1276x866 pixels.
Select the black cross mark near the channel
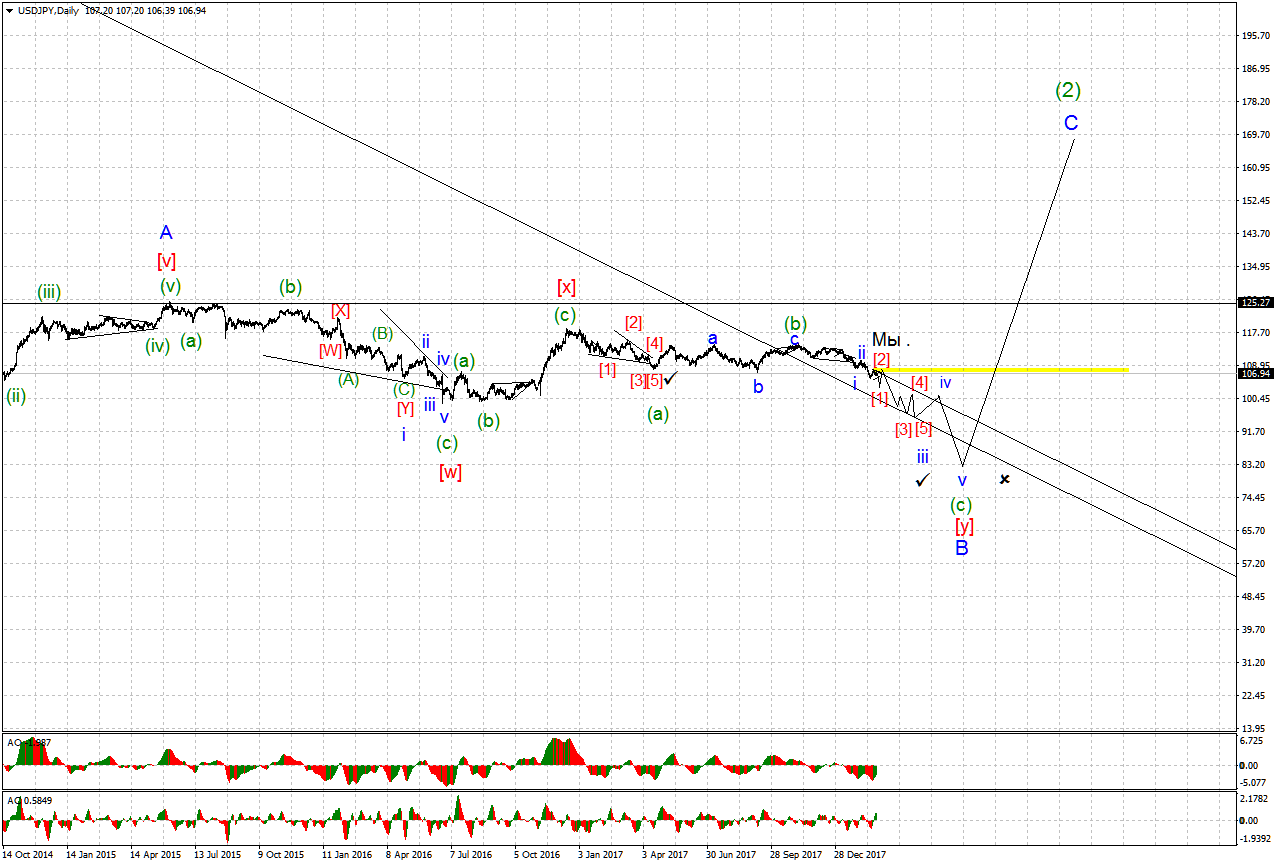[x=1005, y=479]
